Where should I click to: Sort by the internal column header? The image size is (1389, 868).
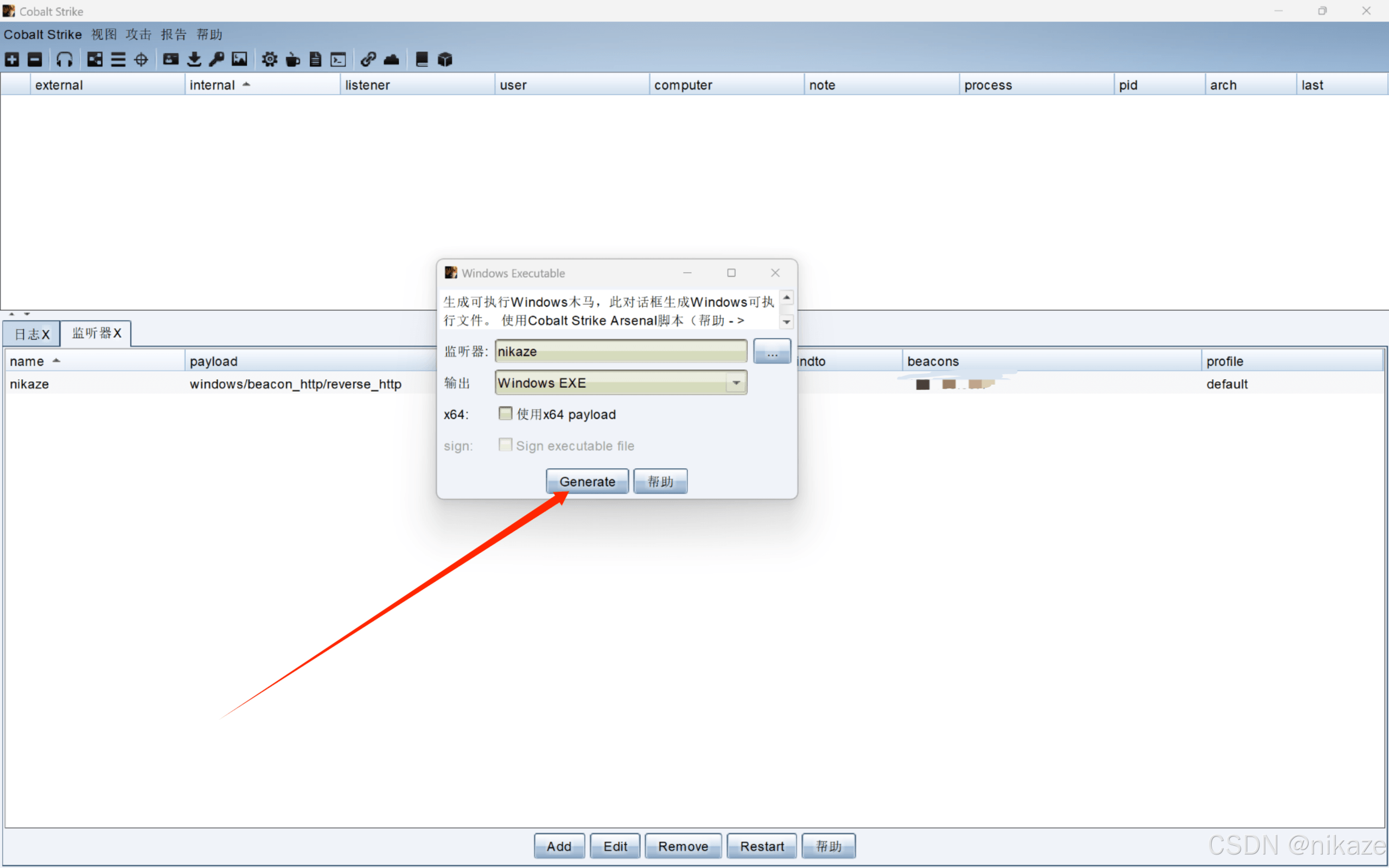click(x=212, y=85)
